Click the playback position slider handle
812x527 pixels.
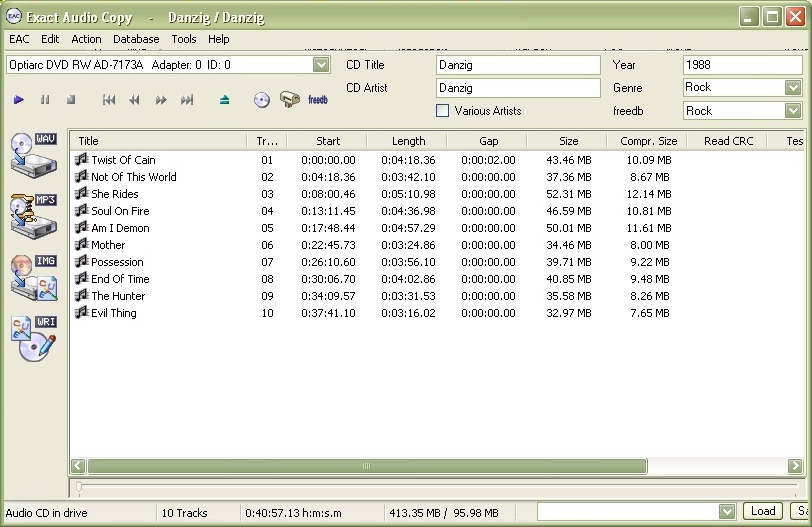[79, 487]
